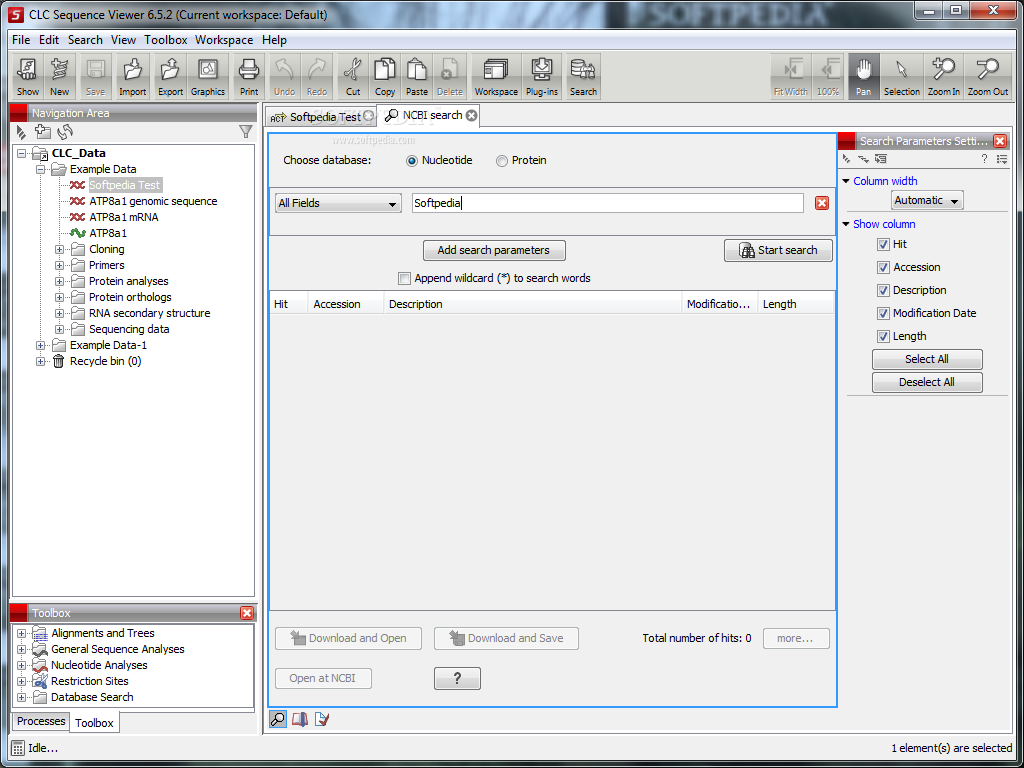Click the Select All button
The image size is (1024, 768).
coord(927,359)
